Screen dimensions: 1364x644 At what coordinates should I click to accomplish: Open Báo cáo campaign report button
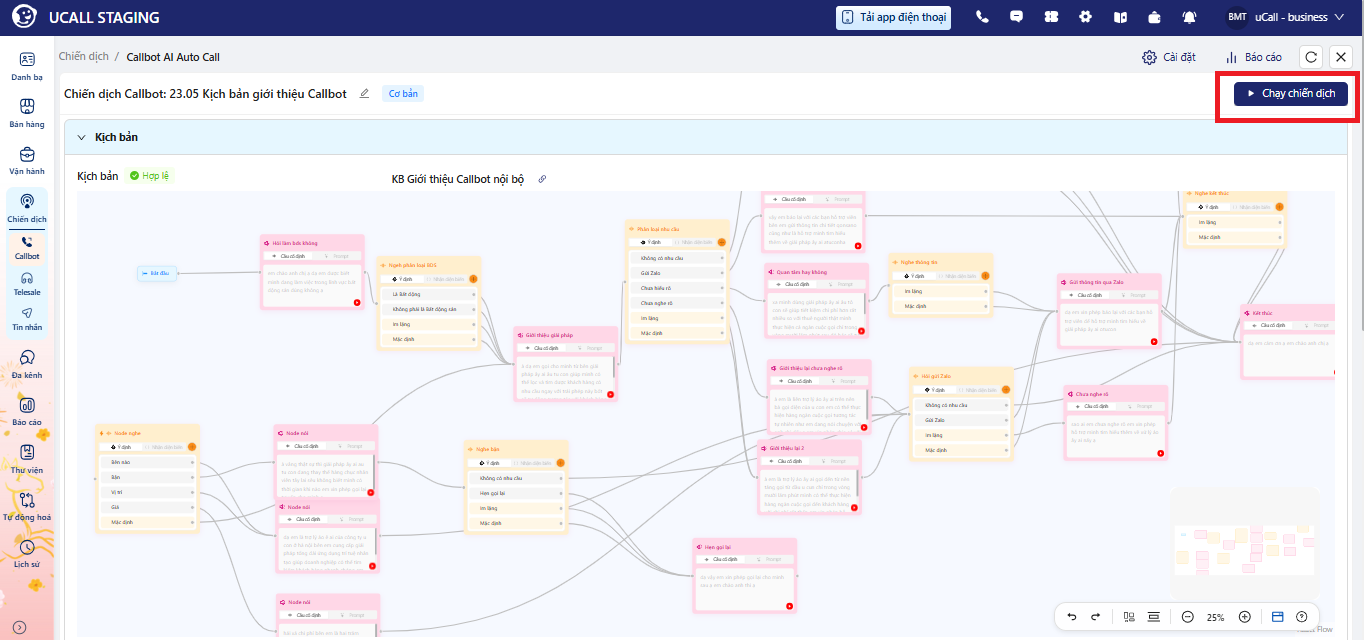[1254, 57]
